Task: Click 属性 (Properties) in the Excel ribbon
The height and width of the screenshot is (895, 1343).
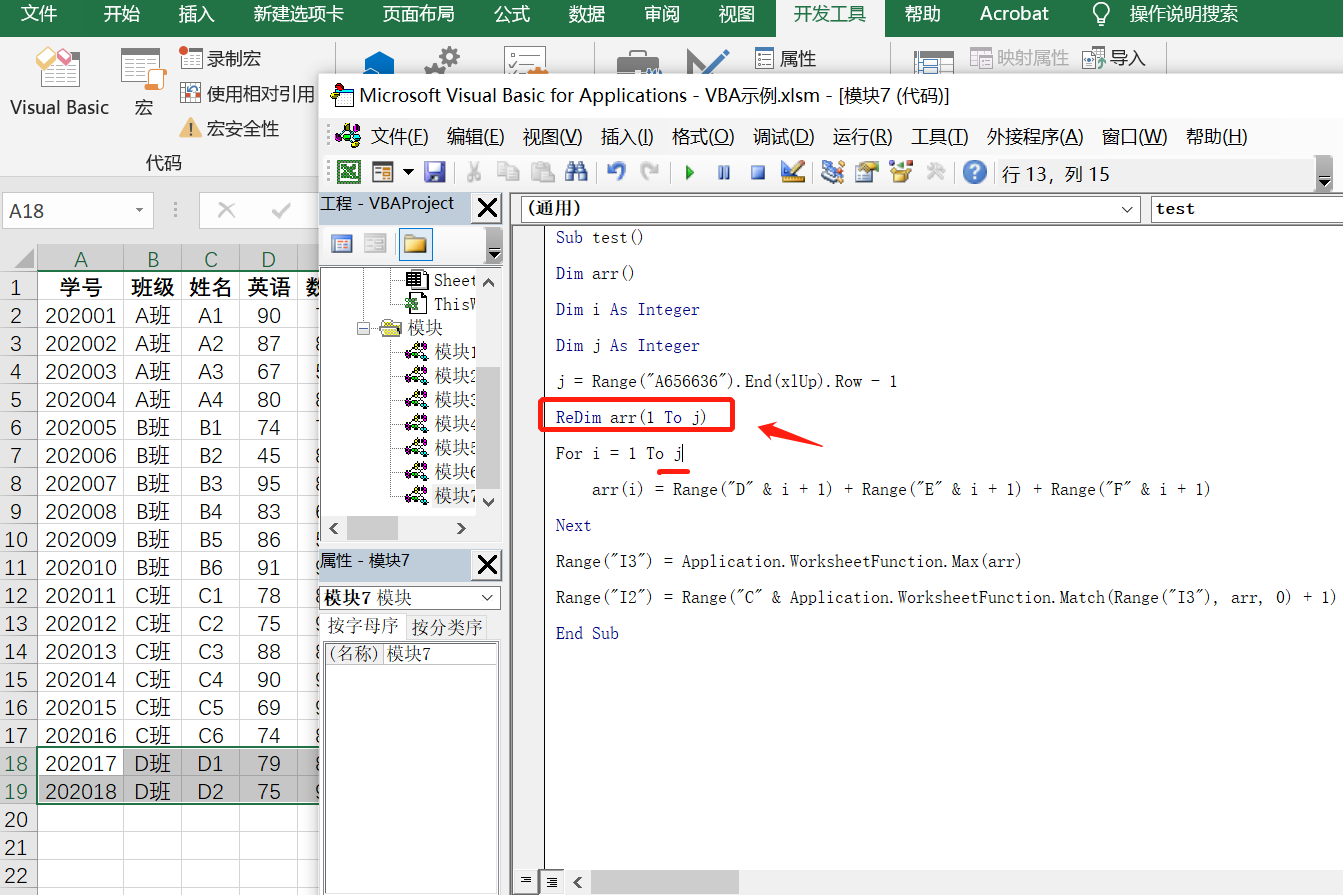Action: pos(786,58)
